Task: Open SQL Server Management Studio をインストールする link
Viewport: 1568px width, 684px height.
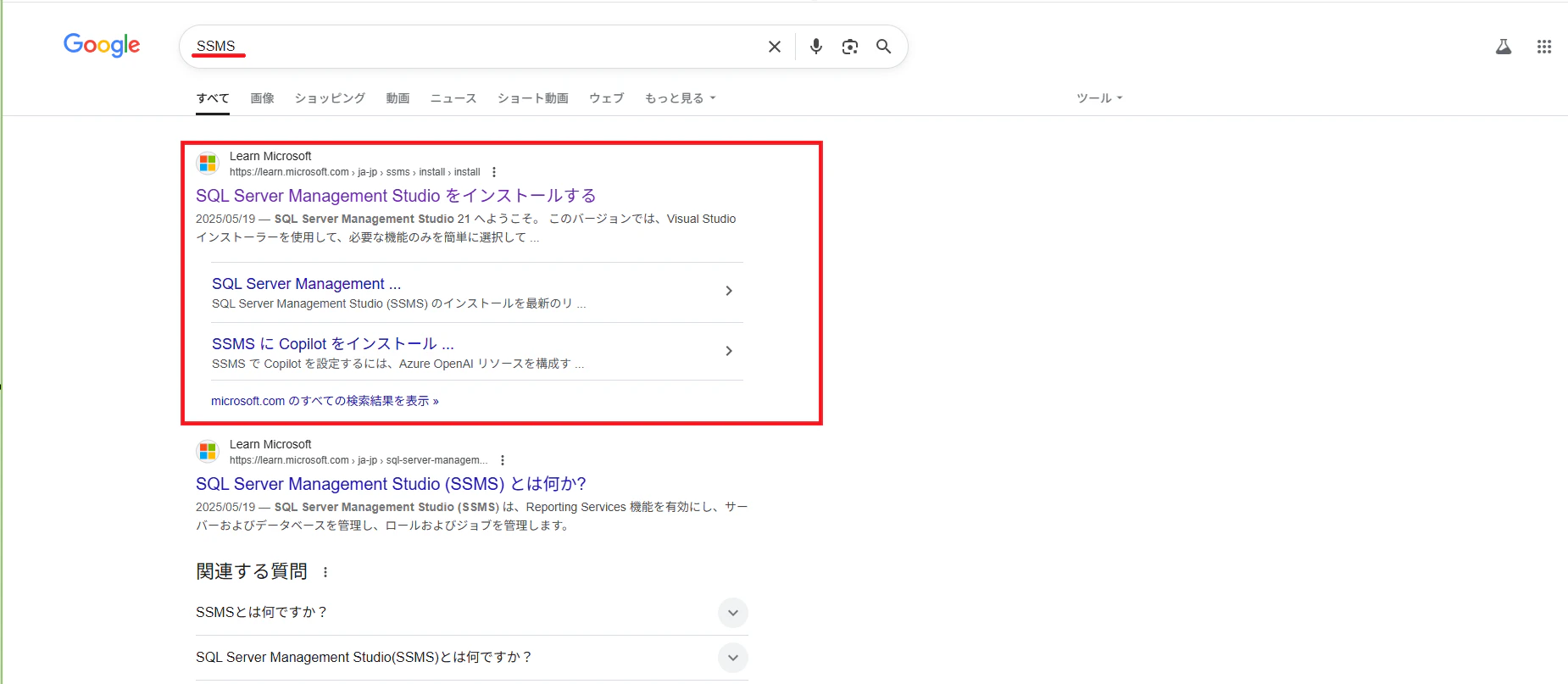Action: pyautogui.click(x=396, y=196)
